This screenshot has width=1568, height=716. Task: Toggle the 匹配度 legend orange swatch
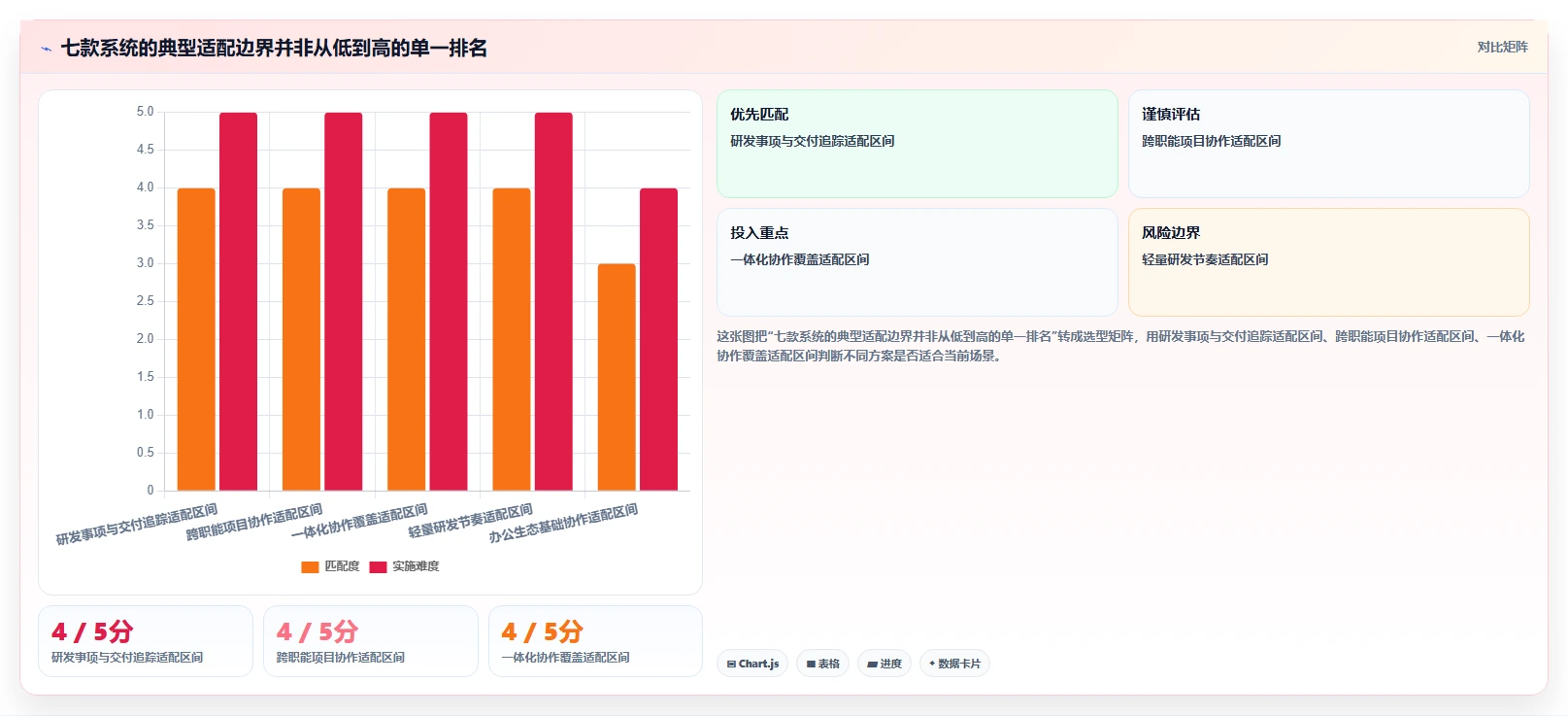point(310,566)
